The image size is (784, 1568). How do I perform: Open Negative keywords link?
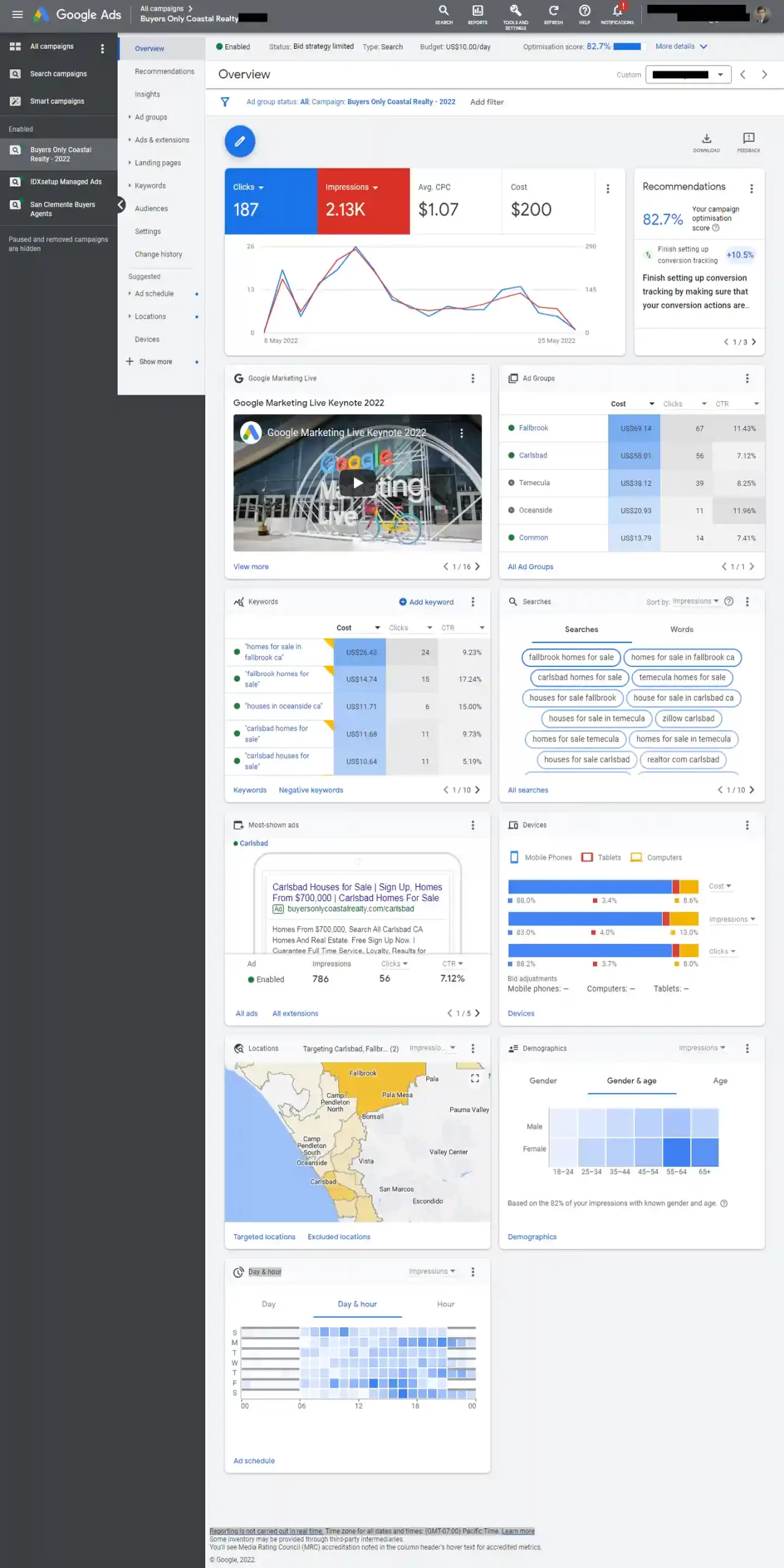click(311, 791)
